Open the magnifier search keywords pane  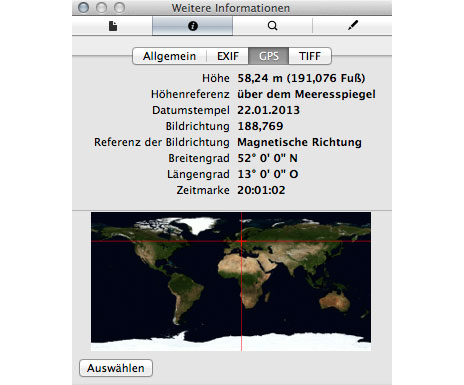pyautogui.click(x=272, y=26)
